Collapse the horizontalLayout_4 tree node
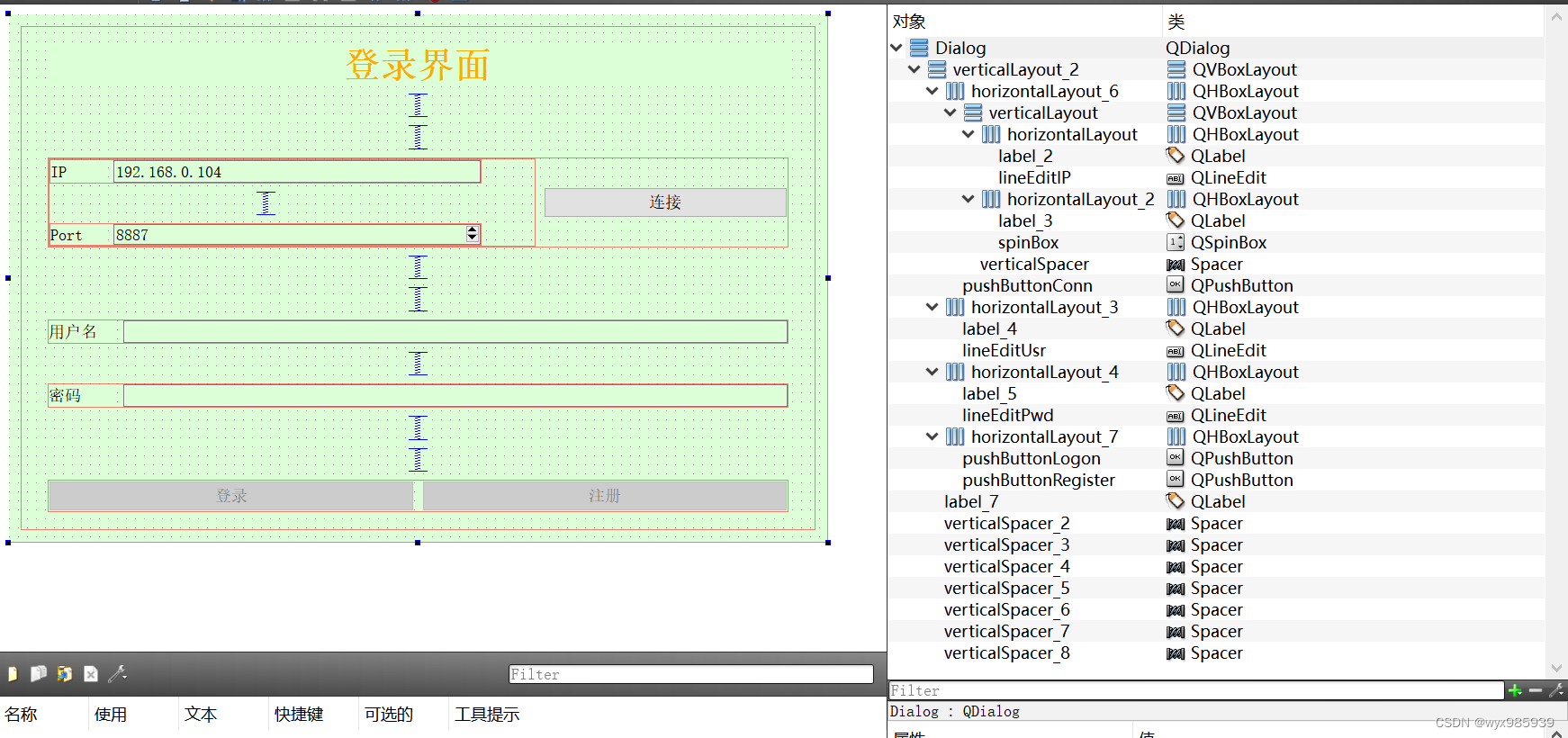Screen dimensions: 1568x738 pyautogui.click(x=933, y=372)
